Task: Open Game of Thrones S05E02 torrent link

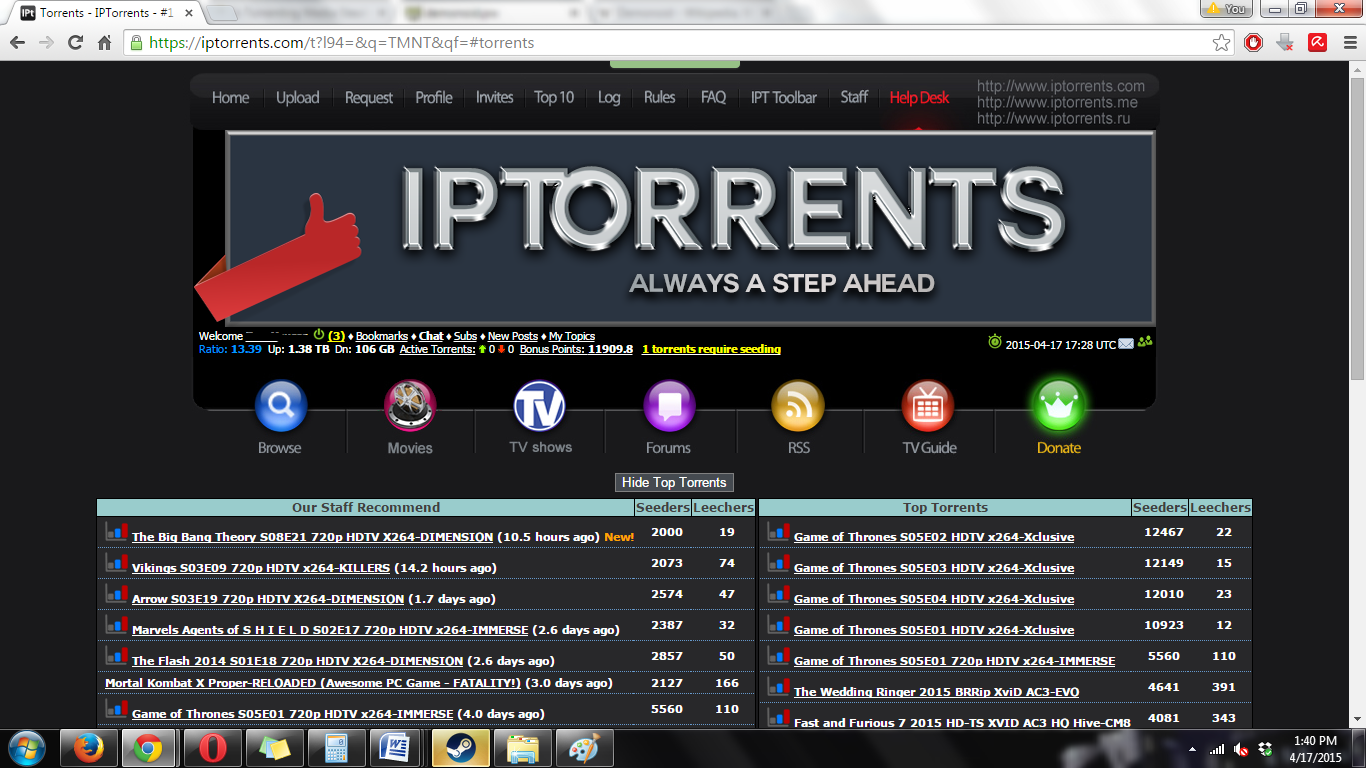Action: [x=932, y=537]
